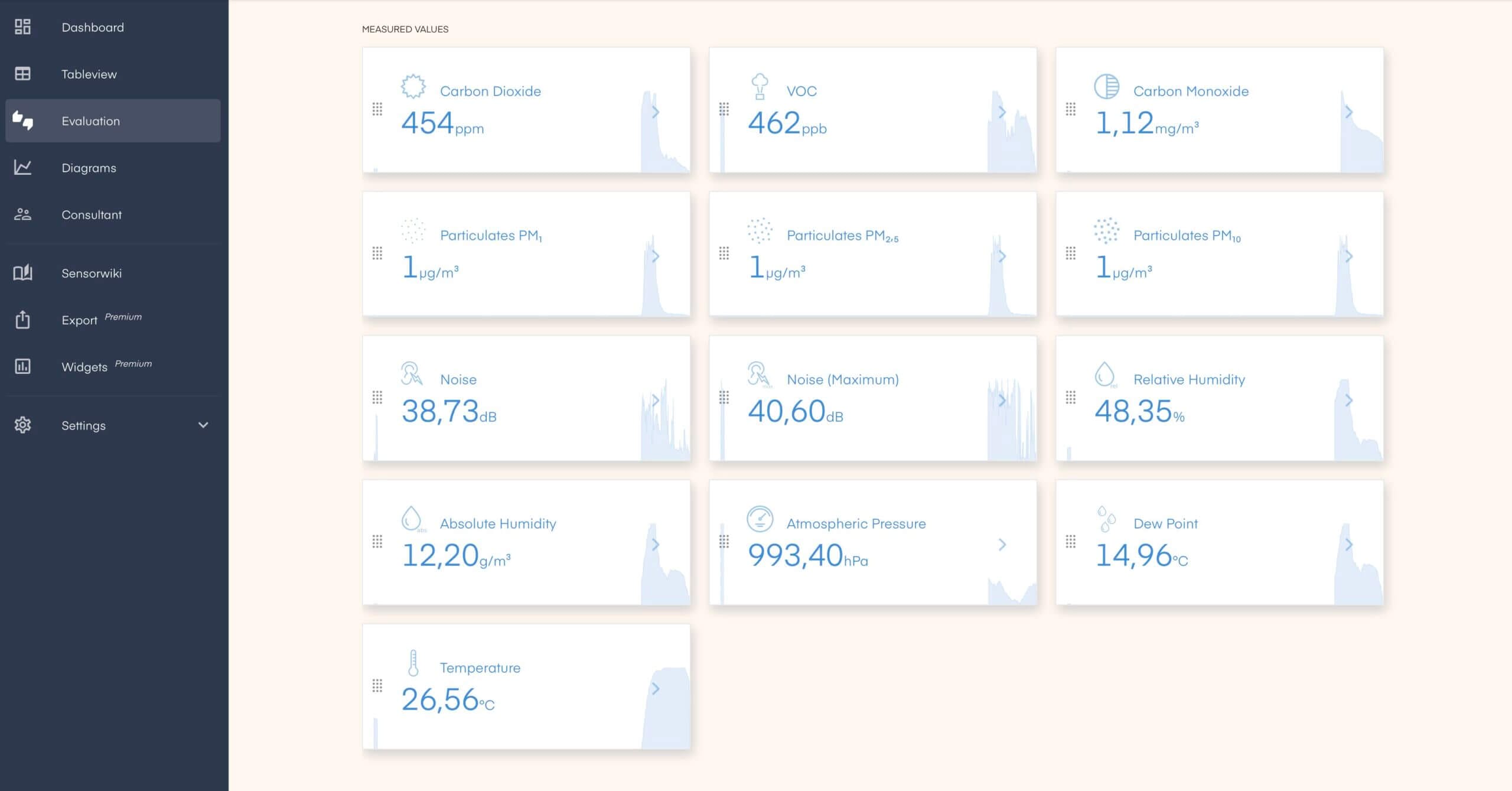This screenshot has width=1512, height=791.
Task: Click the 38,73 dB reading
Action: click(449, 411)
